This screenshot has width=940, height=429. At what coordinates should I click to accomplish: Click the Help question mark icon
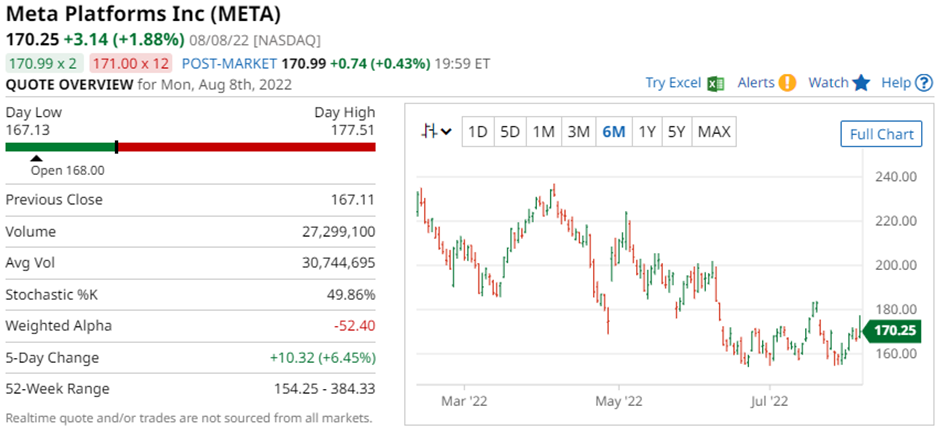[923, 83]
